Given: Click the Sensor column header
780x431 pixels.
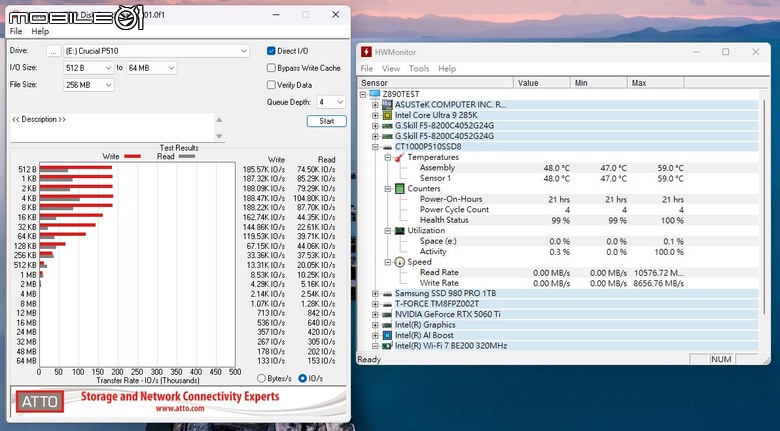Looking at the screenshot, I should point(435,83).
